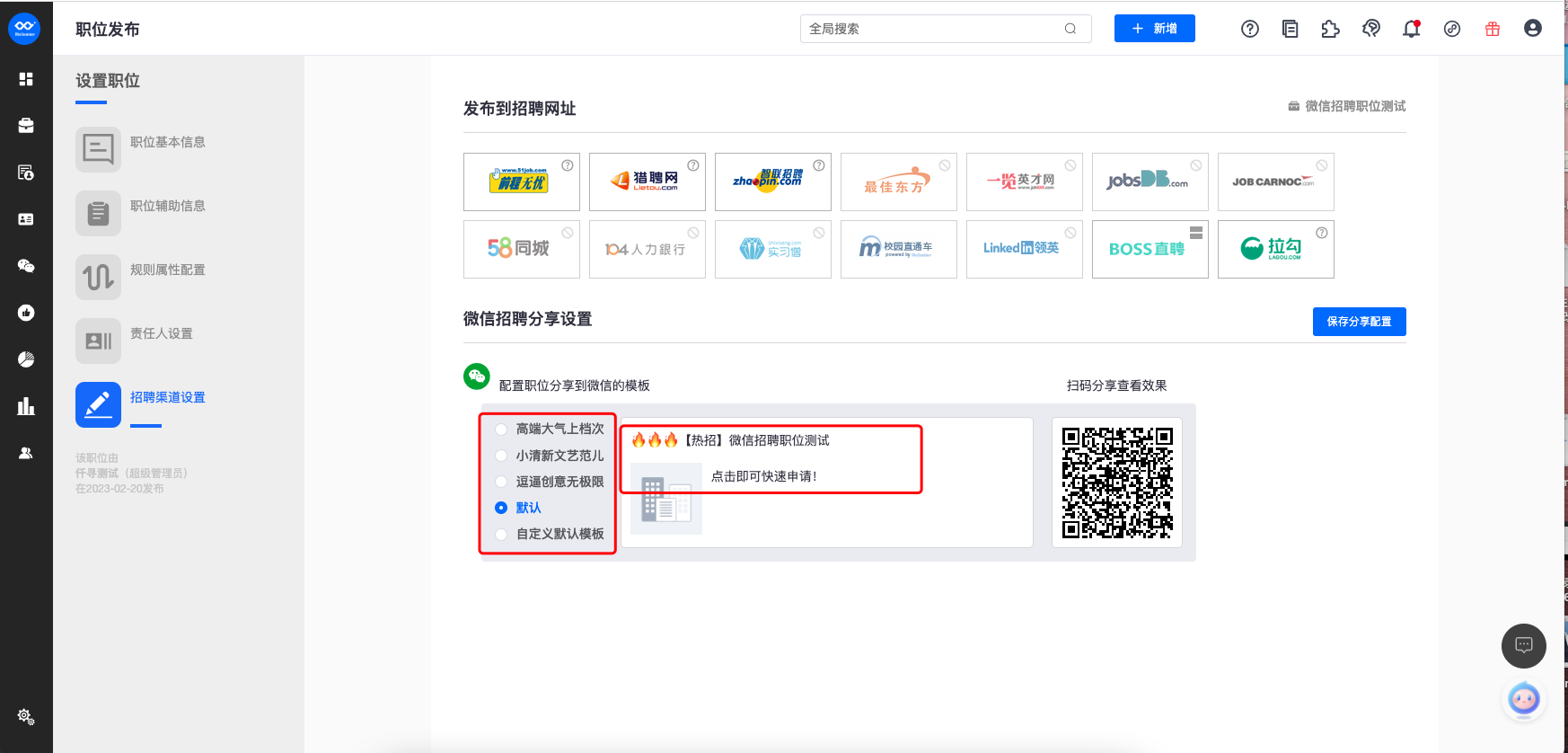The width and height of the screenshot is (1568, 753).
Task: Select the 最佳东方 site card
Action: (x=899, y=182)
